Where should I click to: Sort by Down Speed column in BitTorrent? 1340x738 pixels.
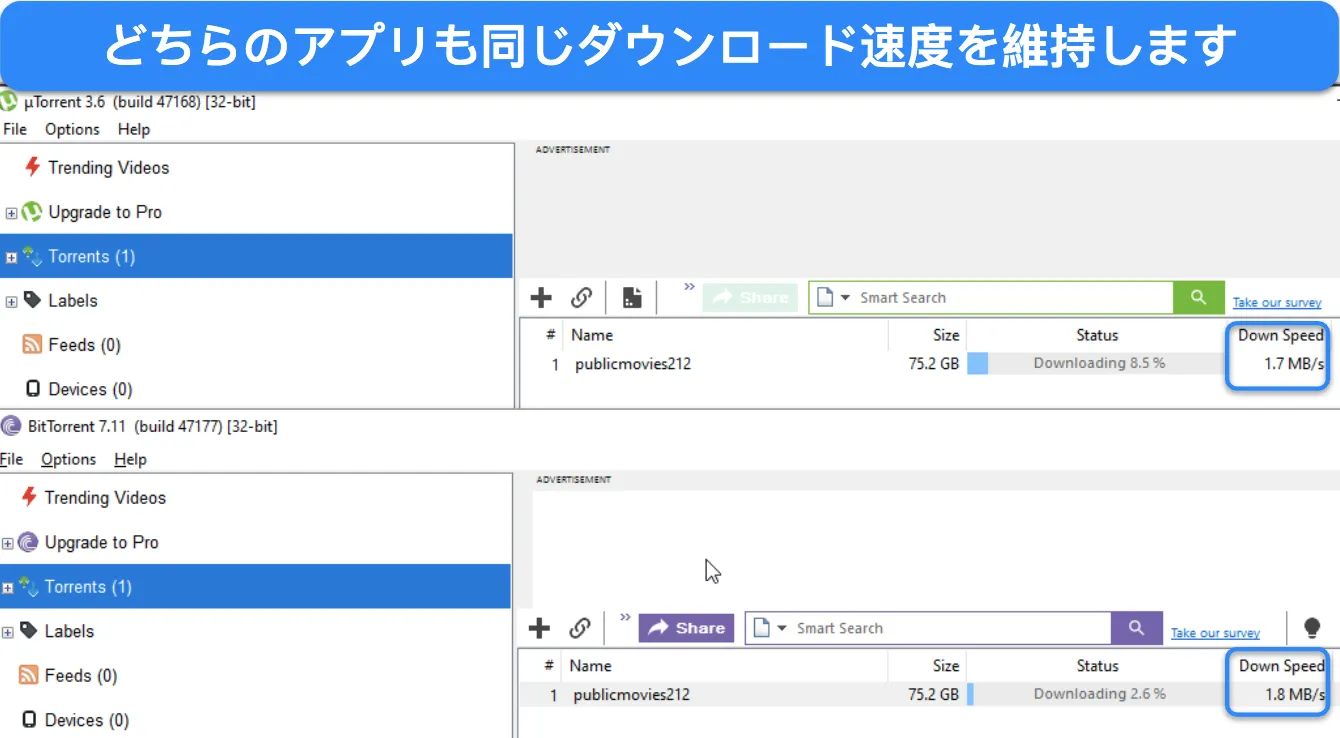pyautogui.click(x=1281, y=666)
